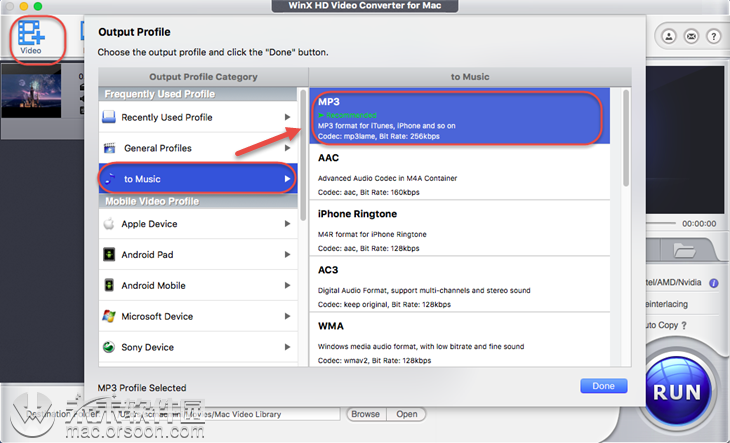
Task: Expand the to Music arrow
Action: point(288,179)
